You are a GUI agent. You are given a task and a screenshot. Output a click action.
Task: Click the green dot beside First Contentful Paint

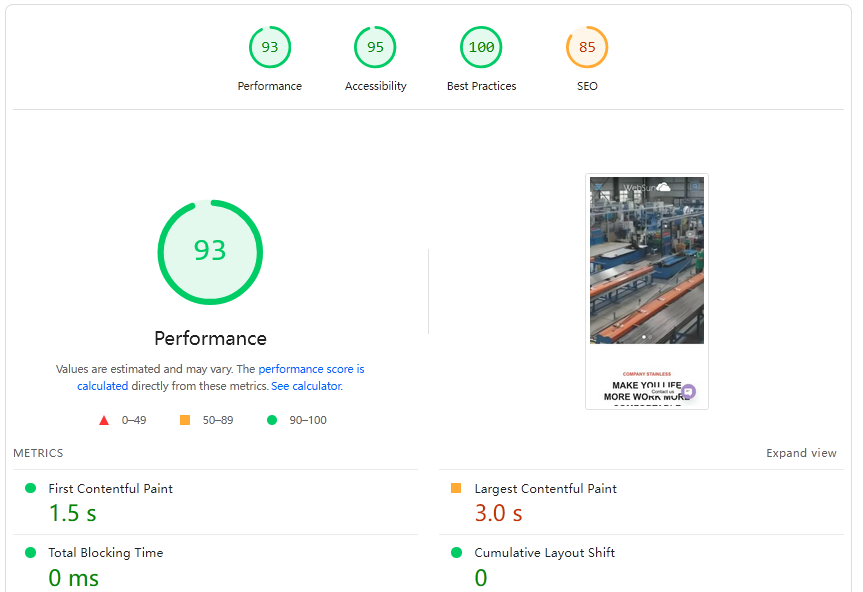[30, 489]
